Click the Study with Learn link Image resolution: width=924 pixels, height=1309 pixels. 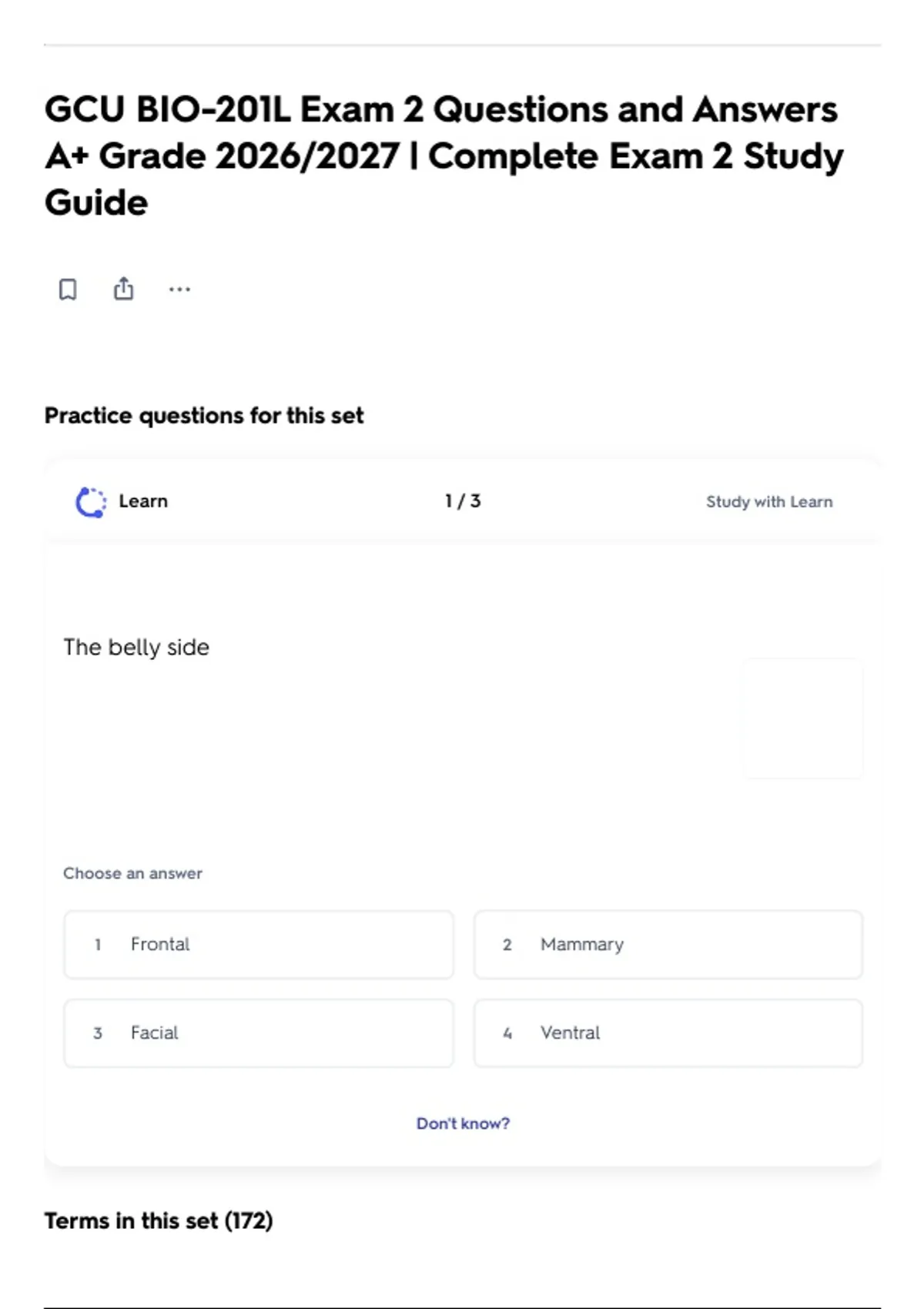(769, 502)
